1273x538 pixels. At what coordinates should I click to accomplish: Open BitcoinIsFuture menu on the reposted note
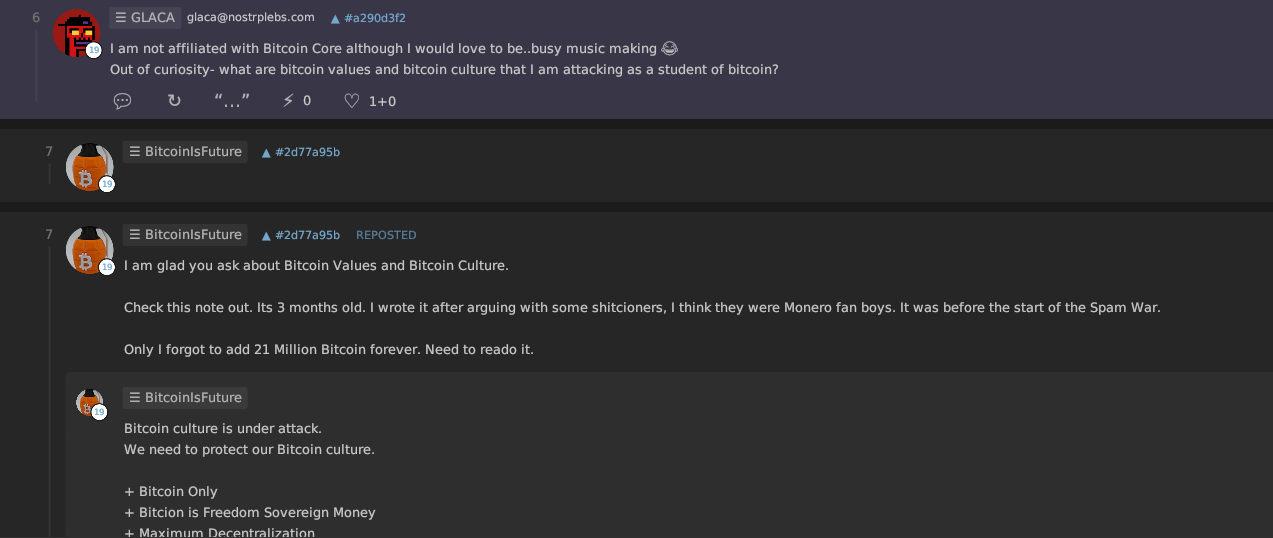coord(185,235)
